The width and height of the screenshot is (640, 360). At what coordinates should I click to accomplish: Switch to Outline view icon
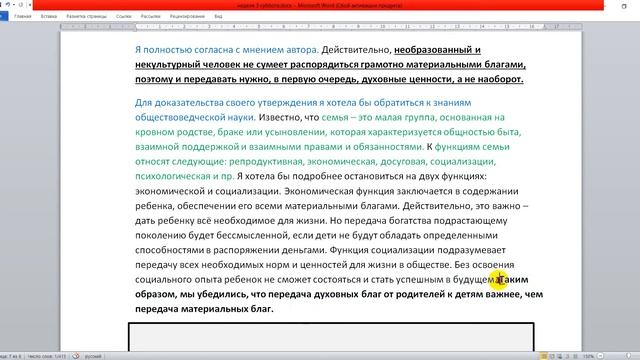(567, 356)
